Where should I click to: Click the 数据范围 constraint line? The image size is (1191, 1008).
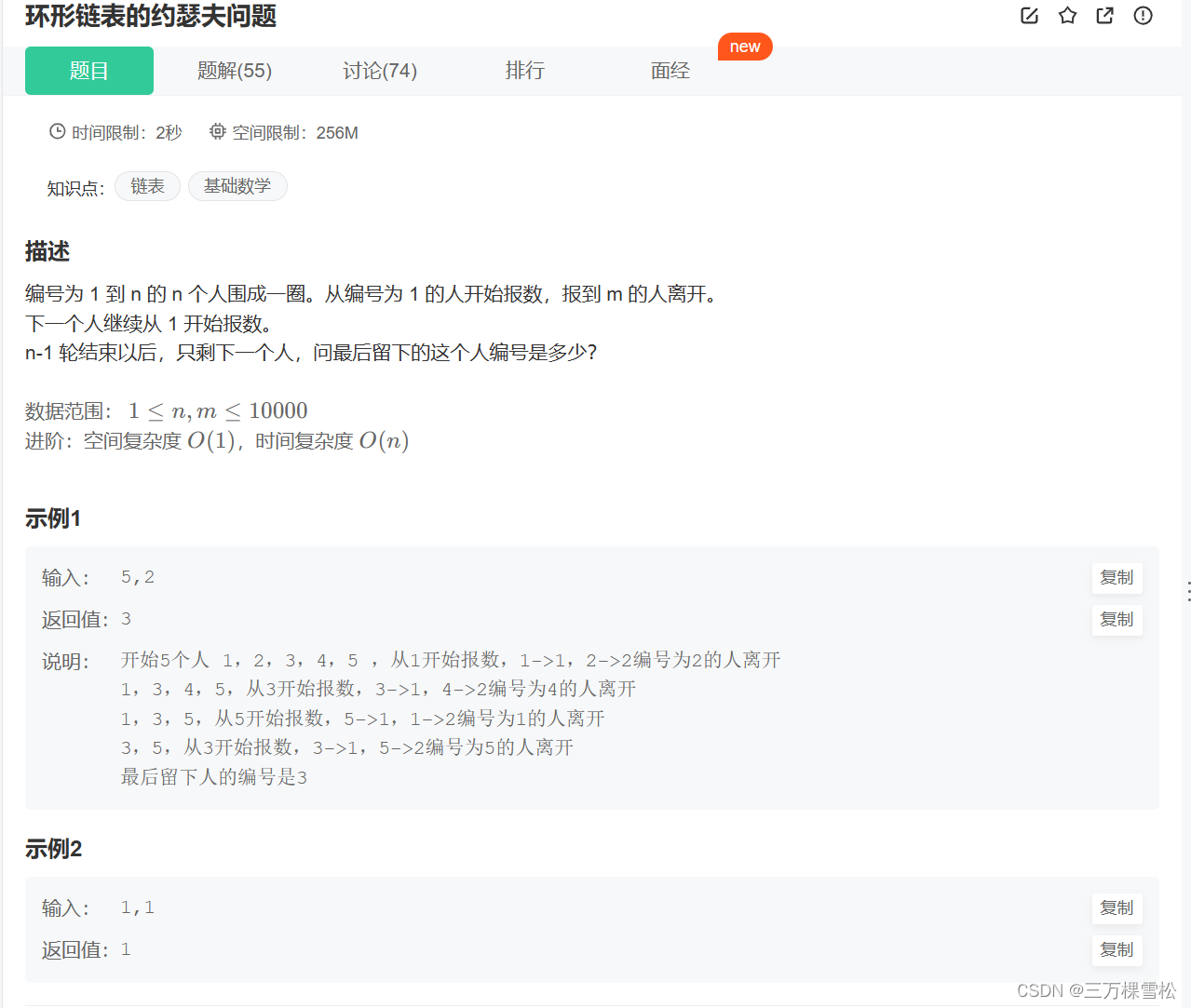(x=167, y=410)
